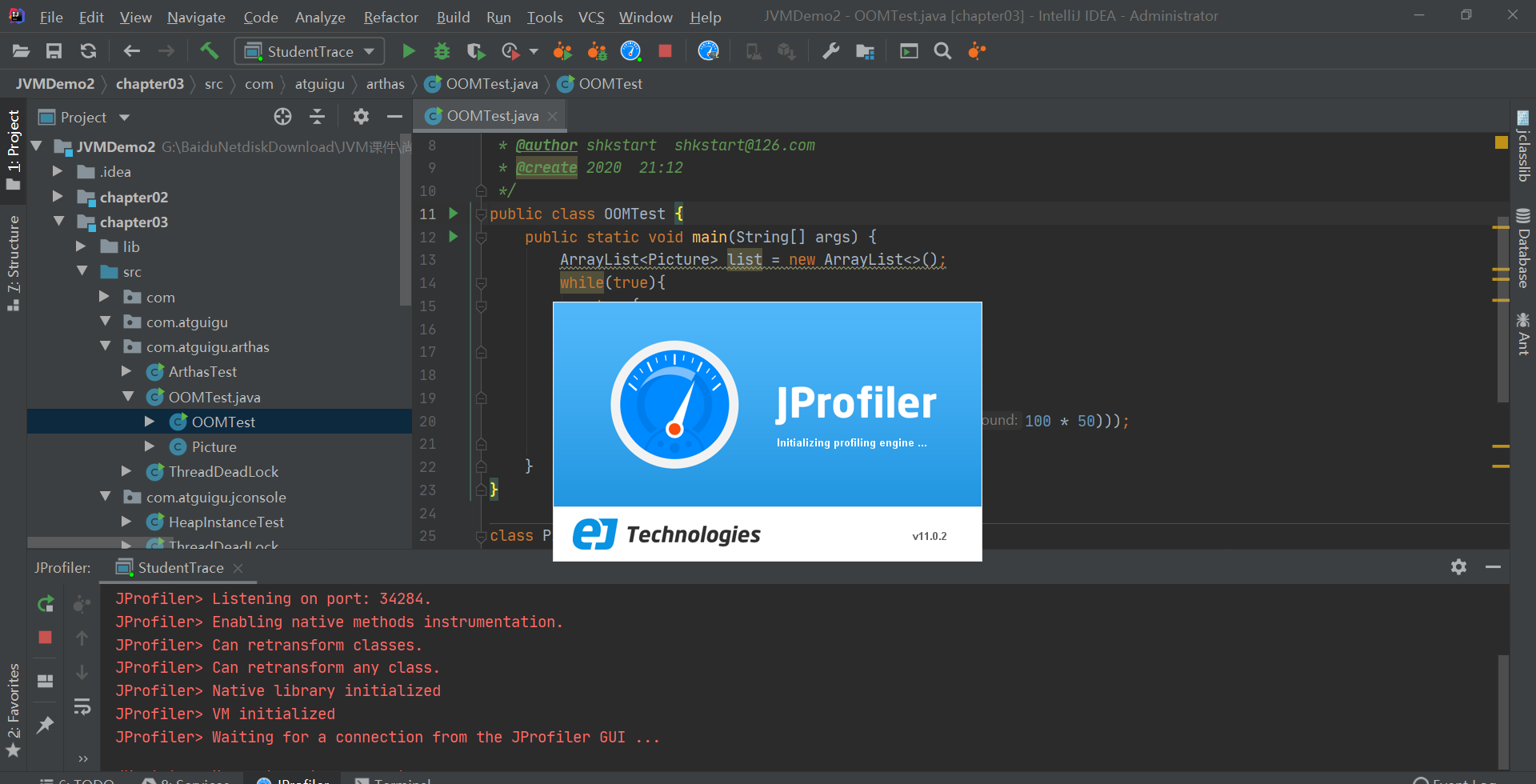The image size is (1536, 784).
Task: Collapse the JVMDemo2 root node
Action: coord(37,146)
